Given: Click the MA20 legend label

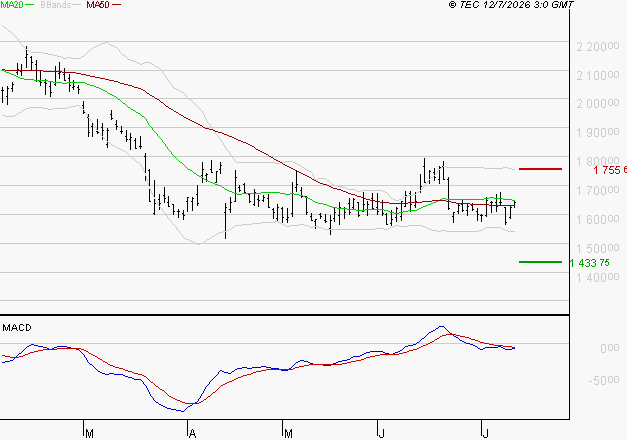Looking at the screenshot, I should click(12, 5).
